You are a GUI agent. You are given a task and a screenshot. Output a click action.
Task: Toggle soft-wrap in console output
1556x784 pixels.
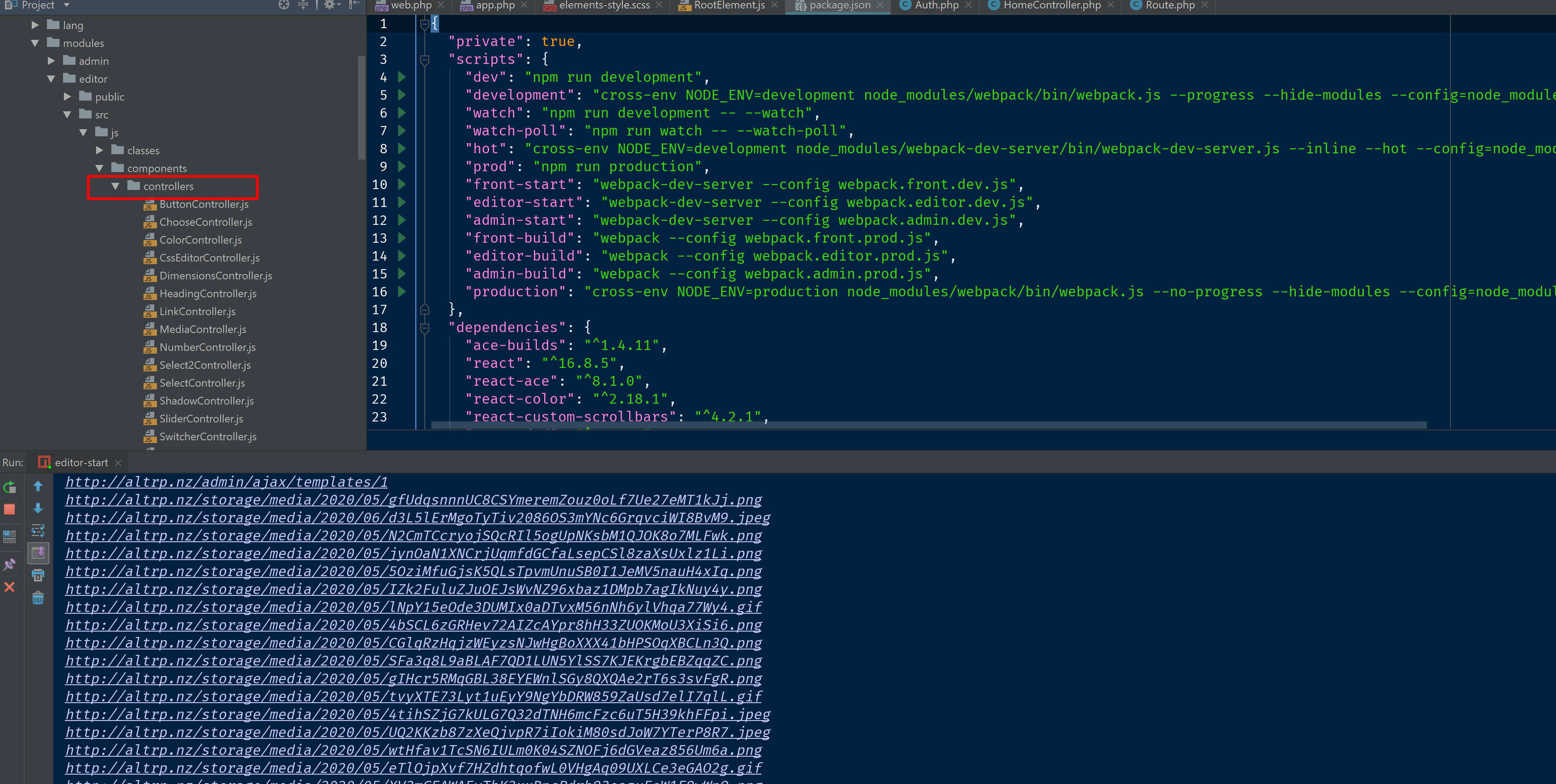(38, 531)
